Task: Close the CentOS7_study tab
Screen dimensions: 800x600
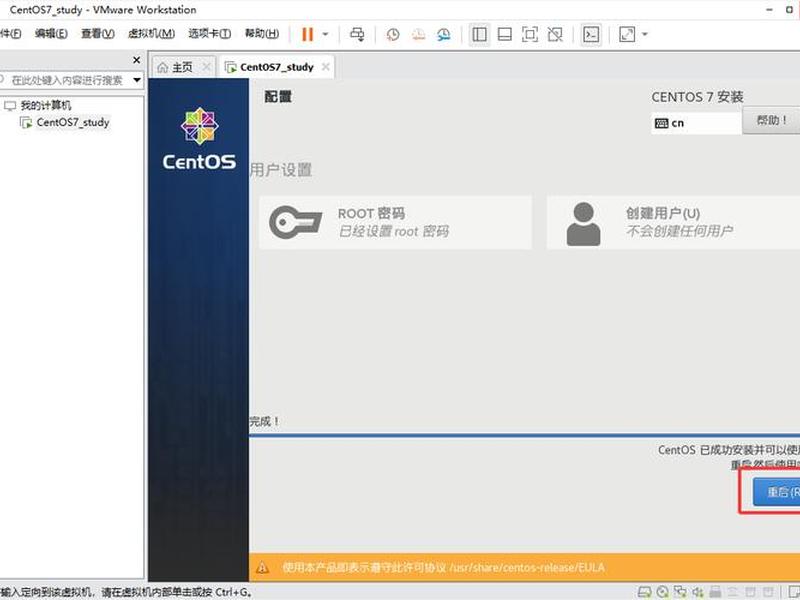Action: point(326,67)
